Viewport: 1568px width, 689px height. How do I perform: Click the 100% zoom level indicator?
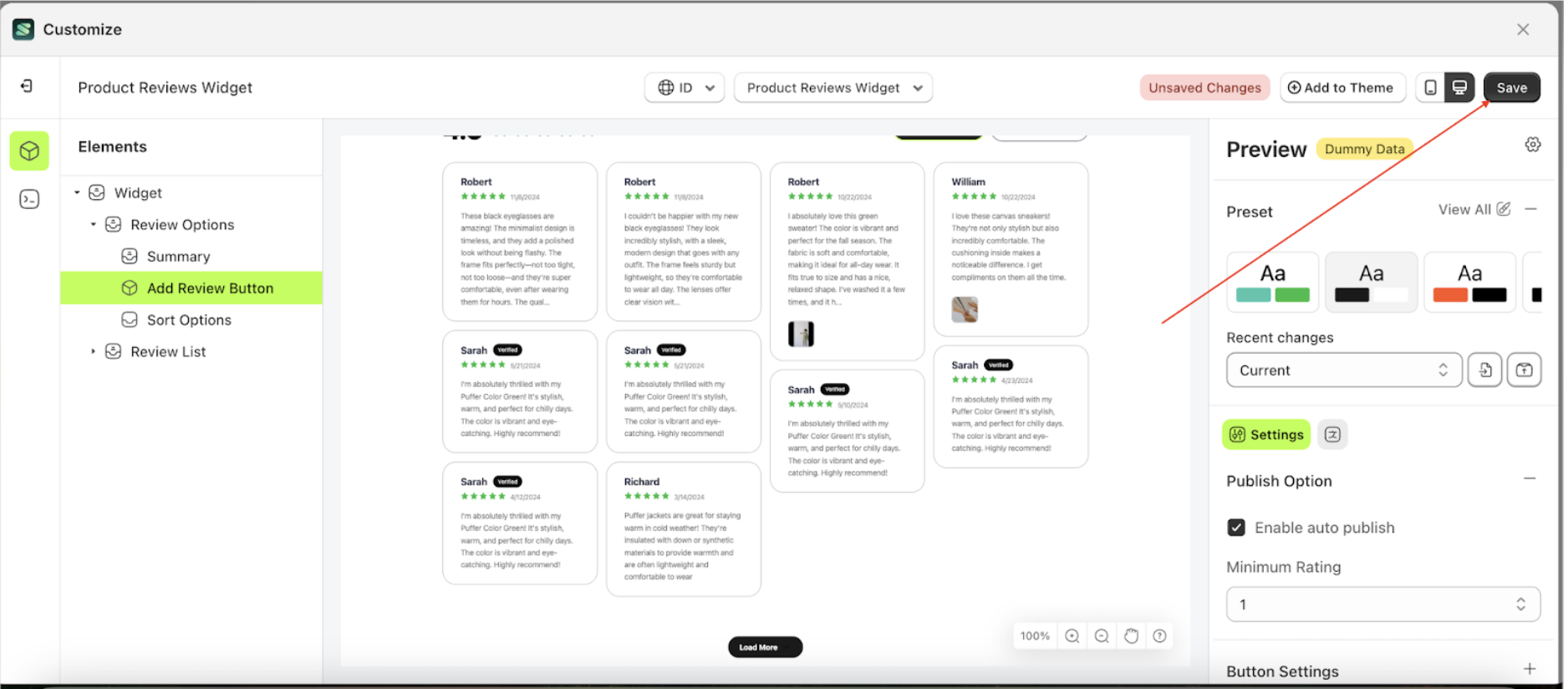point(1034,635)
